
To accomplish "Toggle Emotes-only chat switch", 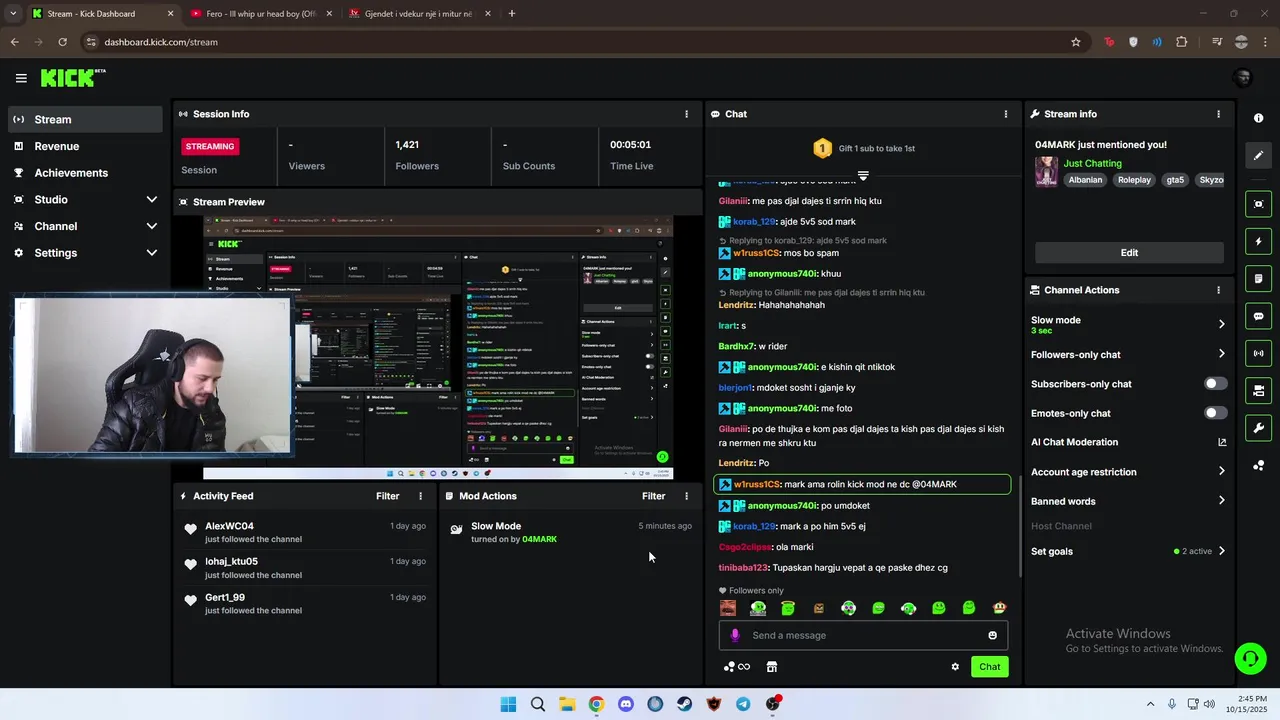I will [1215, 413].
